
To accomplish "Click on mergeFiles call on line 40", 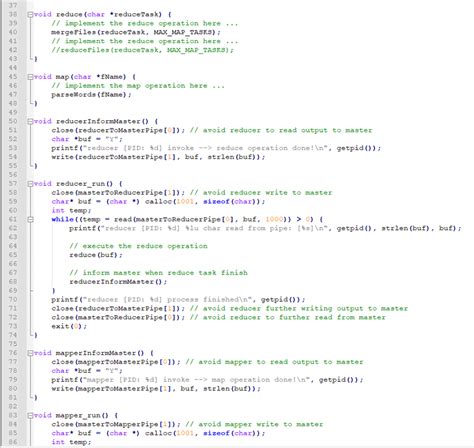I will [x=136, y=32].
